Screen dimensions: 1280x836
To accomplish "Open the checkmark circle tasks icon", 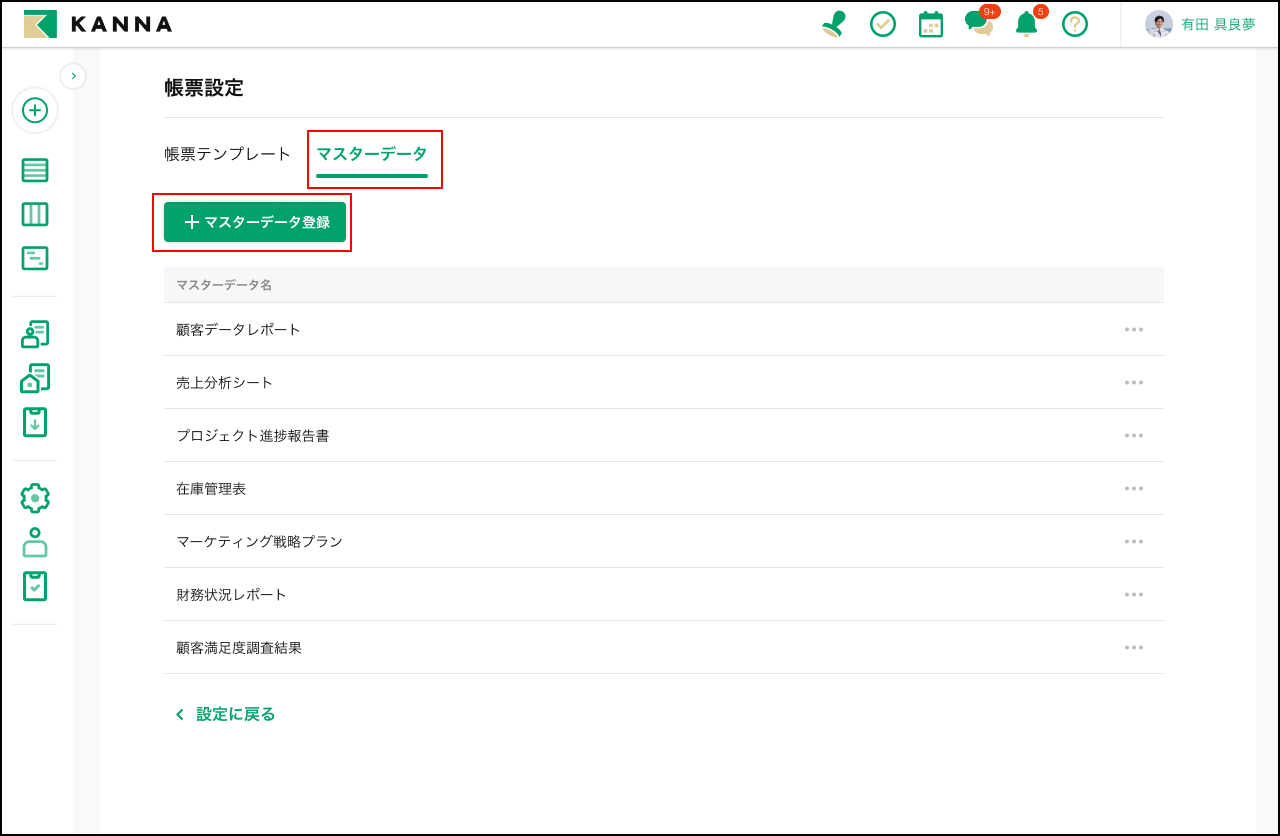I will click(883, 24).
